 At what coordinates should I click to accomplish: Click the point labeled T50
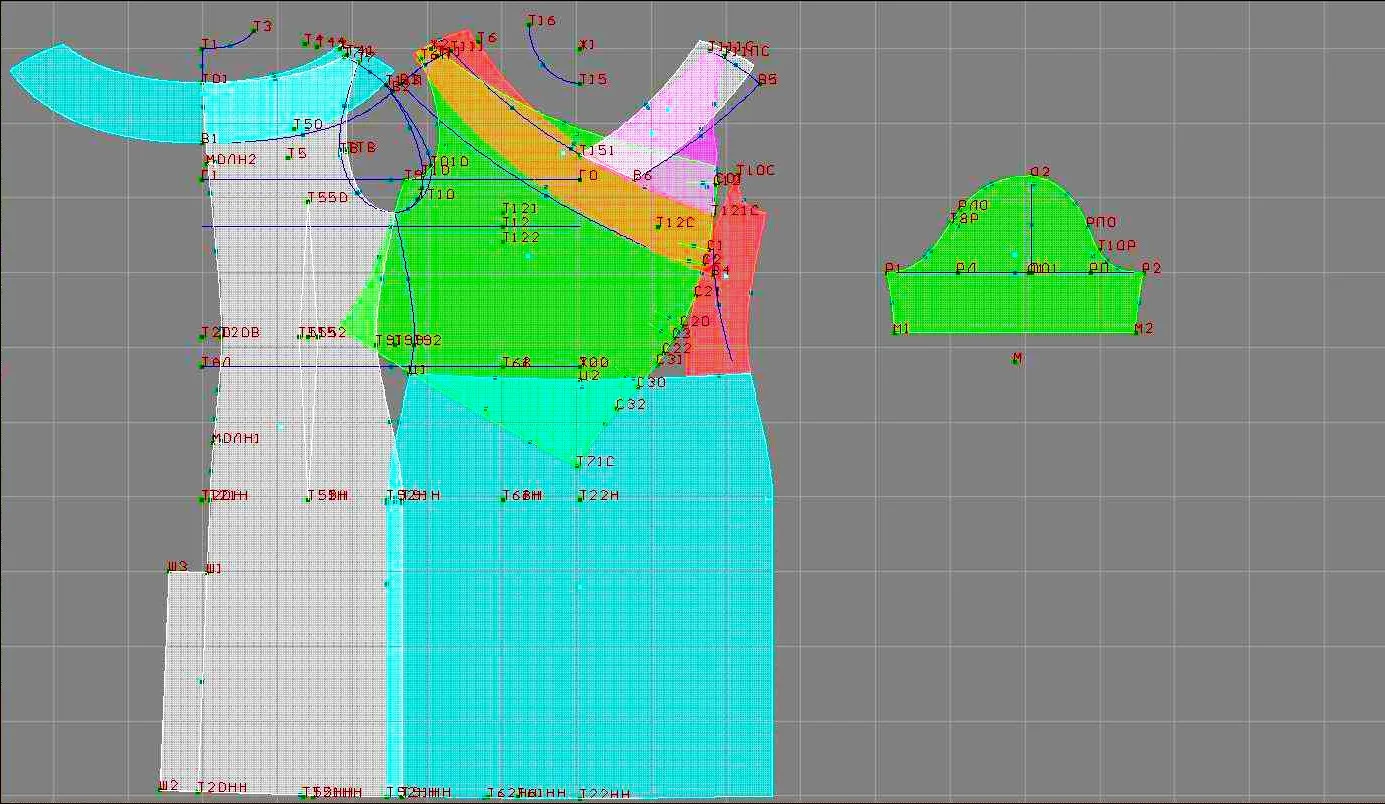(309, 125)
